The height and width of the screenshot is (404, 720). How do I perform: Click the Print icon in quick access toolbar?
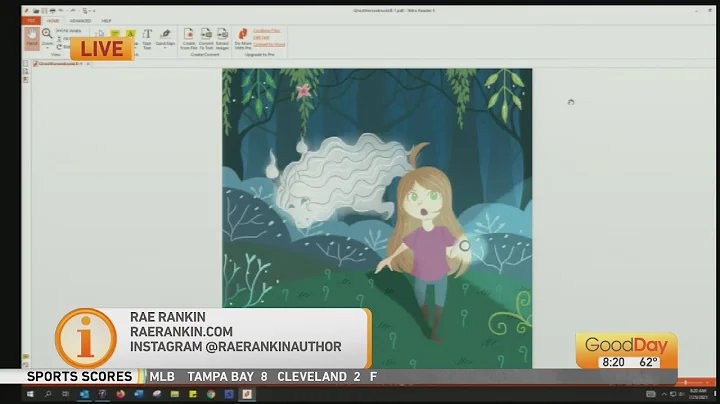point(52,11)
